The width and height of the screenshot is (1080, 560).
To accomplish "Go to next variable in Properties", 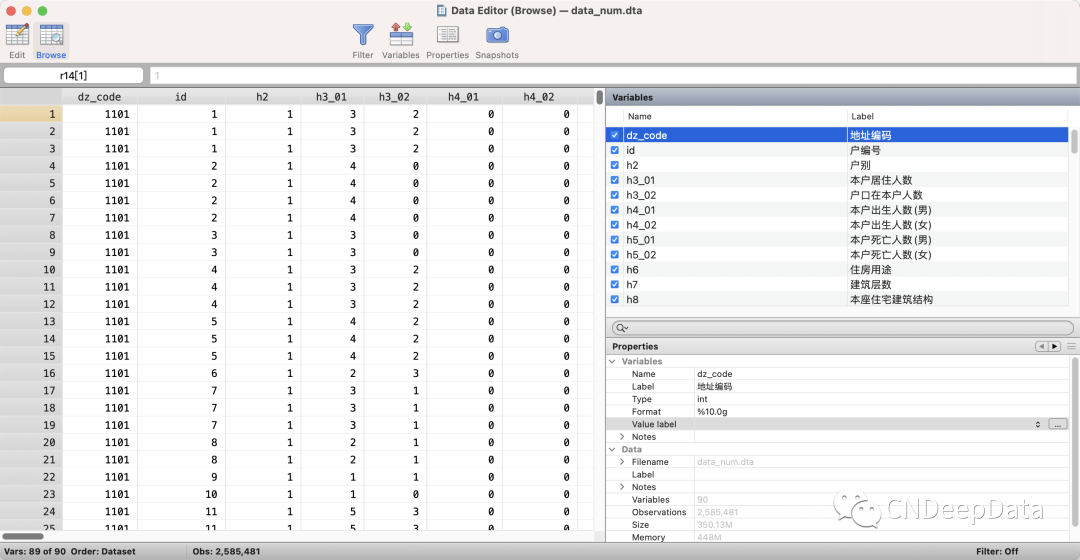I will pyautogui.click(x=1055, y=346).
